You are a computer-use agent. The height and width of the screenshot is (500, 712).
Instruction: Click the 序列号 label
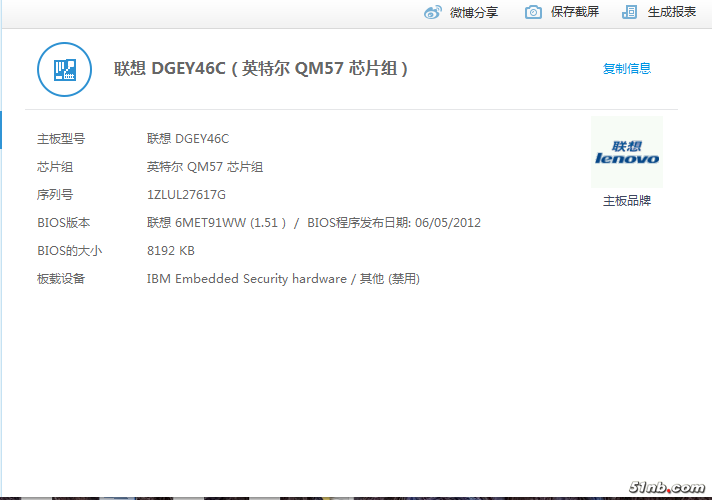[x=55, y=195]
